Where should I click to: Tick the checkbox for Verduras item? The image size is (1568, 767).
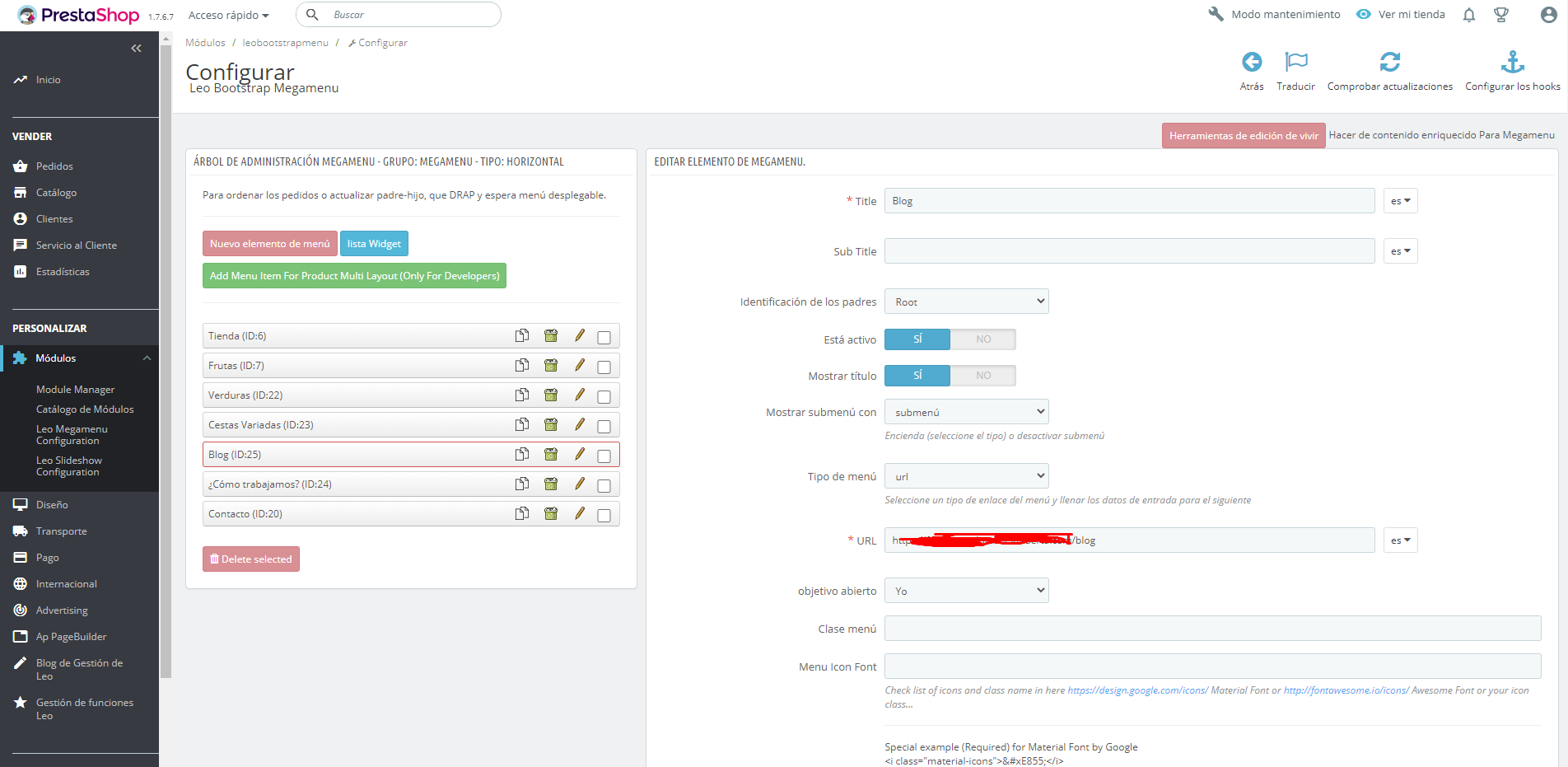pos(604,396)
